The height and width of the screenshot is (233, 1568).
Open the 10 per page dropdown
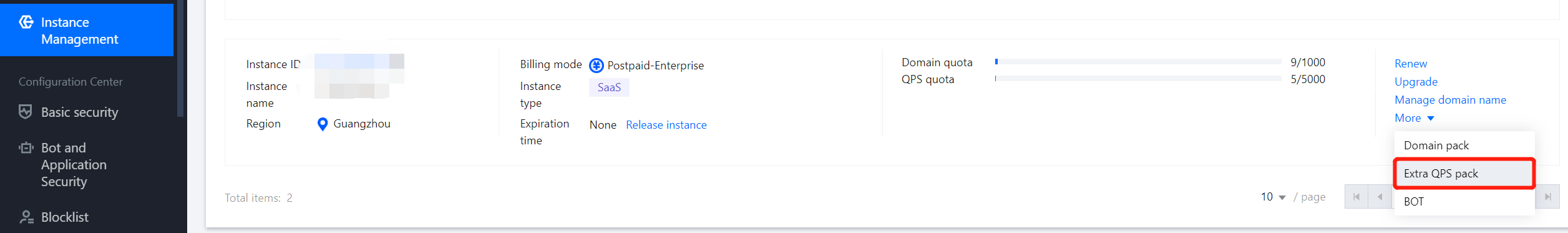[x=1273, y=197]
